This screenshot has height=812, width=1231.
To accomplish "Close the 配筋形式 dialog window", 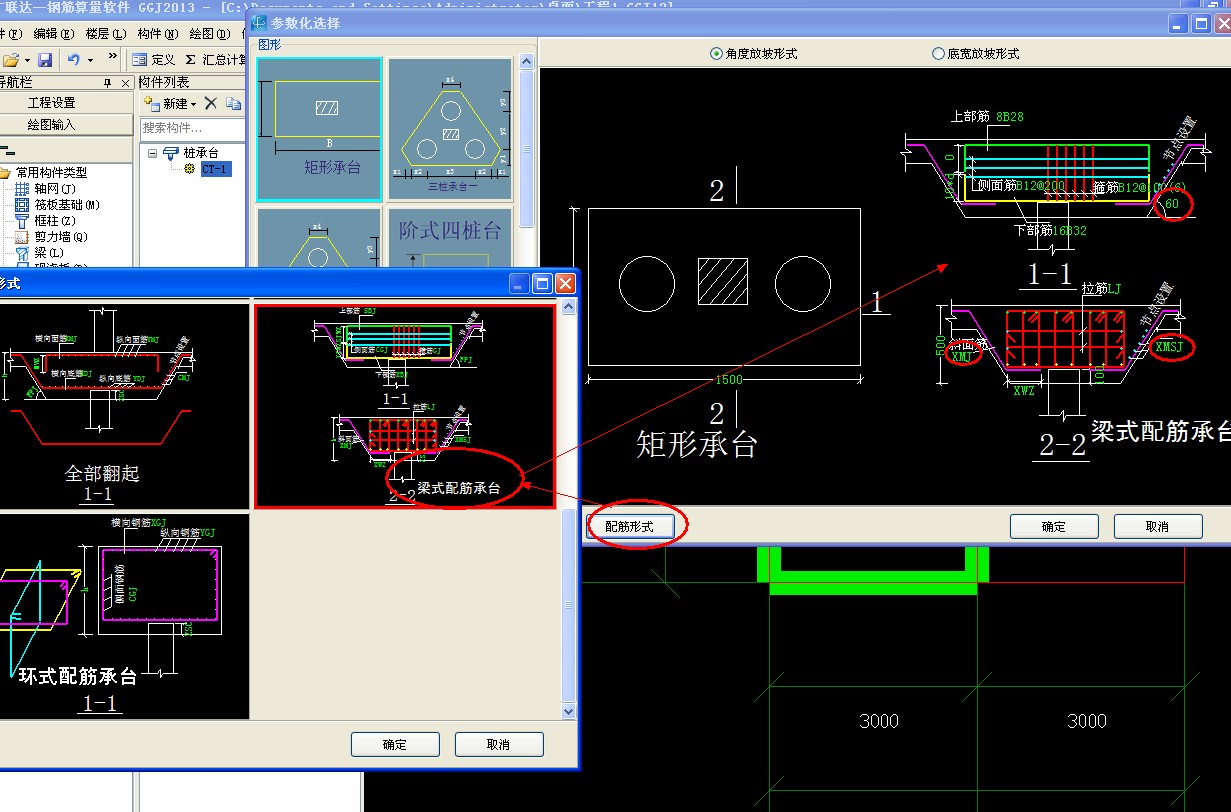I will (x=565, y=284).
